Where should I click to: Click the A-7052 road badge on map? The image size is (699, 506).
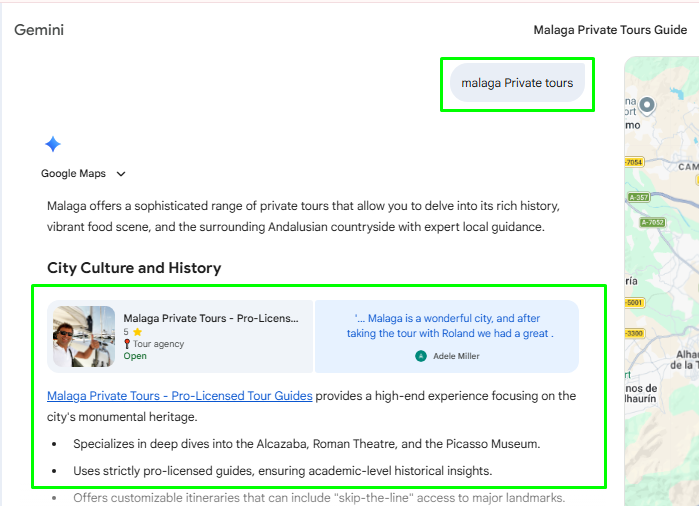tap(652, 222)
